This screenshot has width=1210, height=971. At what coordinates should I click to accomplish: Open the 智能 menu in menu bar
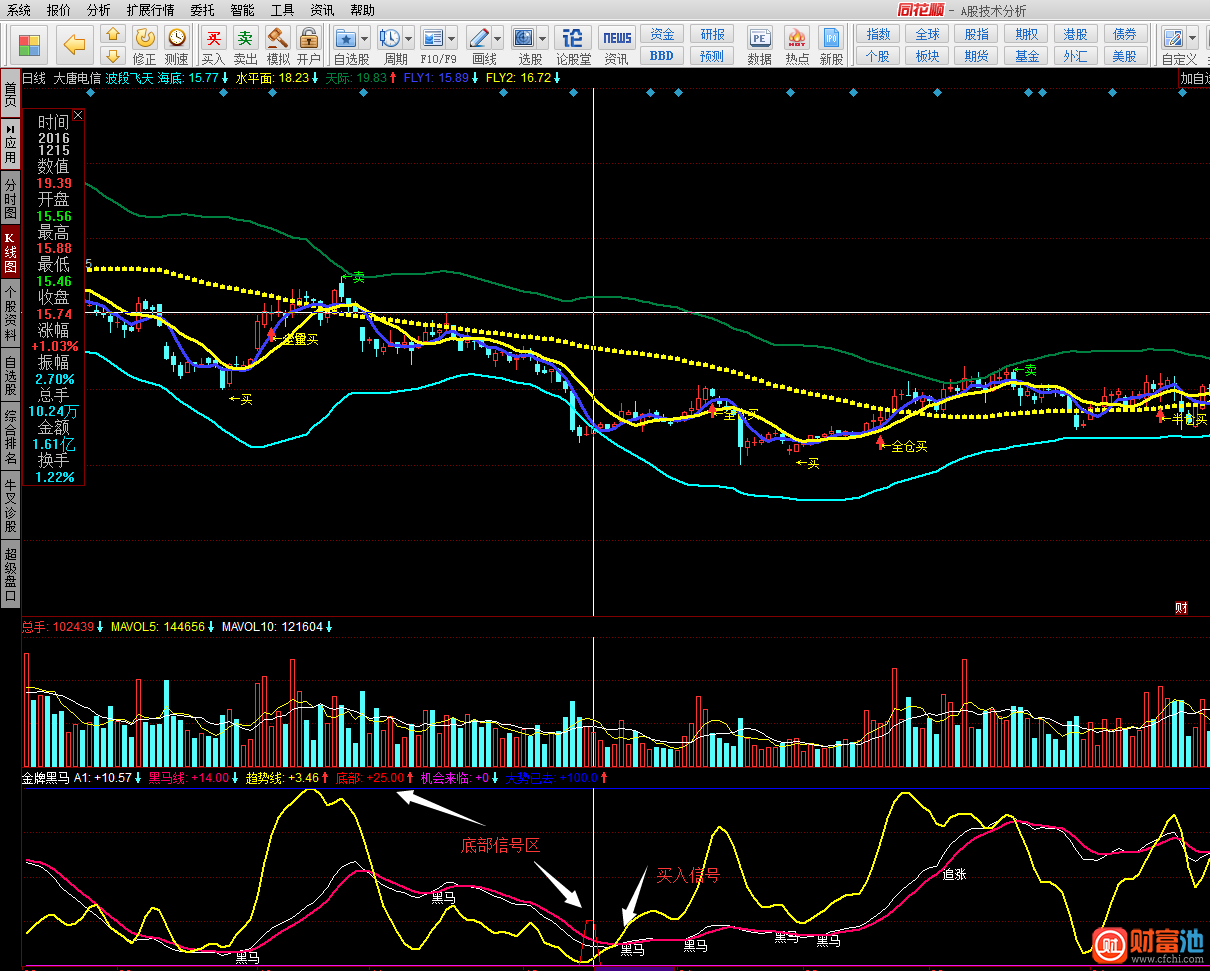point(242,10)
